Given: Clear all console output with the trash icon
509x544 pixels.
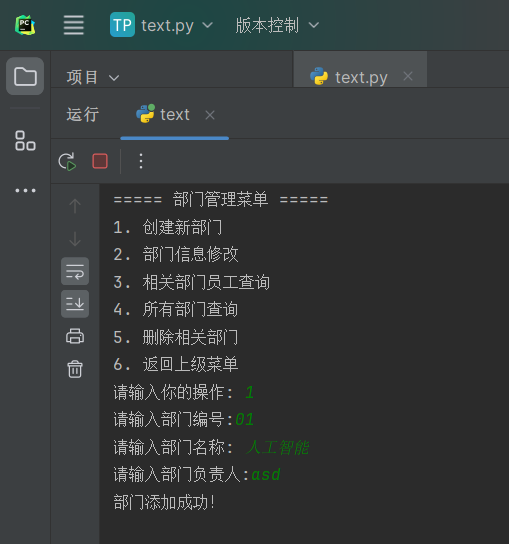Looking at the screenshot, I should [75, 369].
